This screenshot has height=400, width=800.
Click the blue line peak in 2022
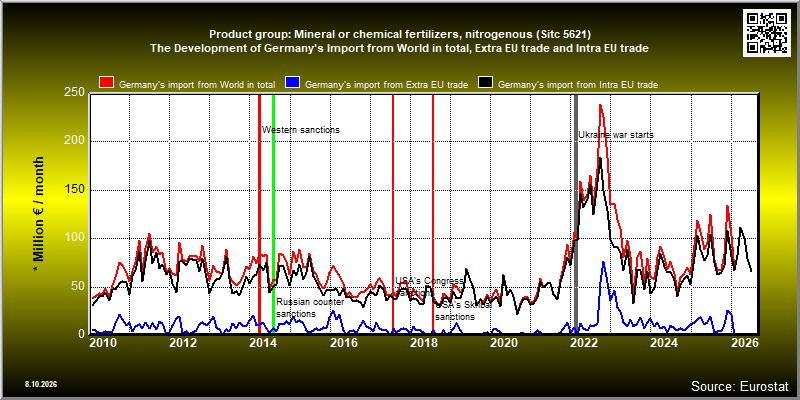click(x=603, y=263)
